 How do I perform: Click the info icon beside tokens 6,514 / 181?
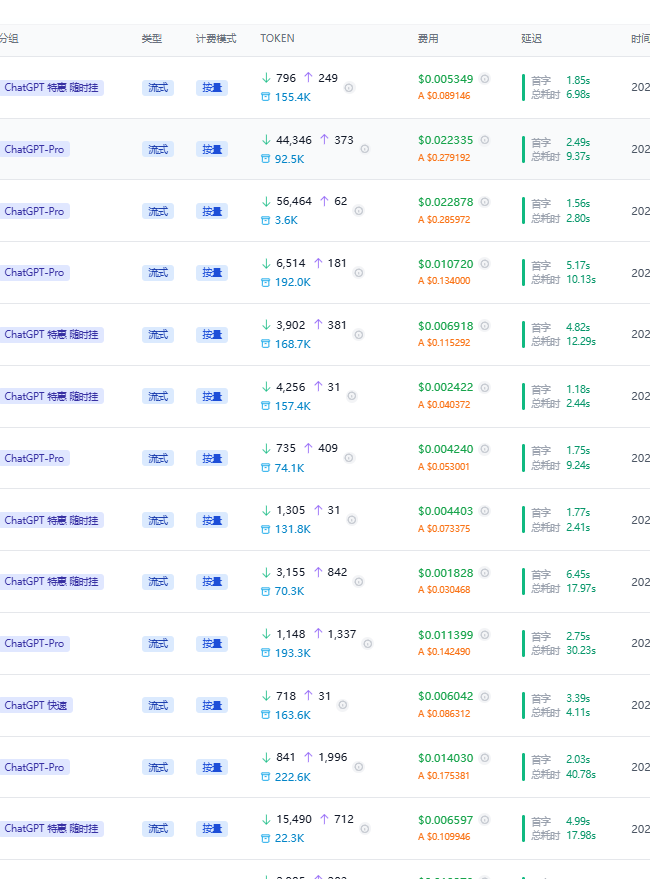tap(359, 273)
